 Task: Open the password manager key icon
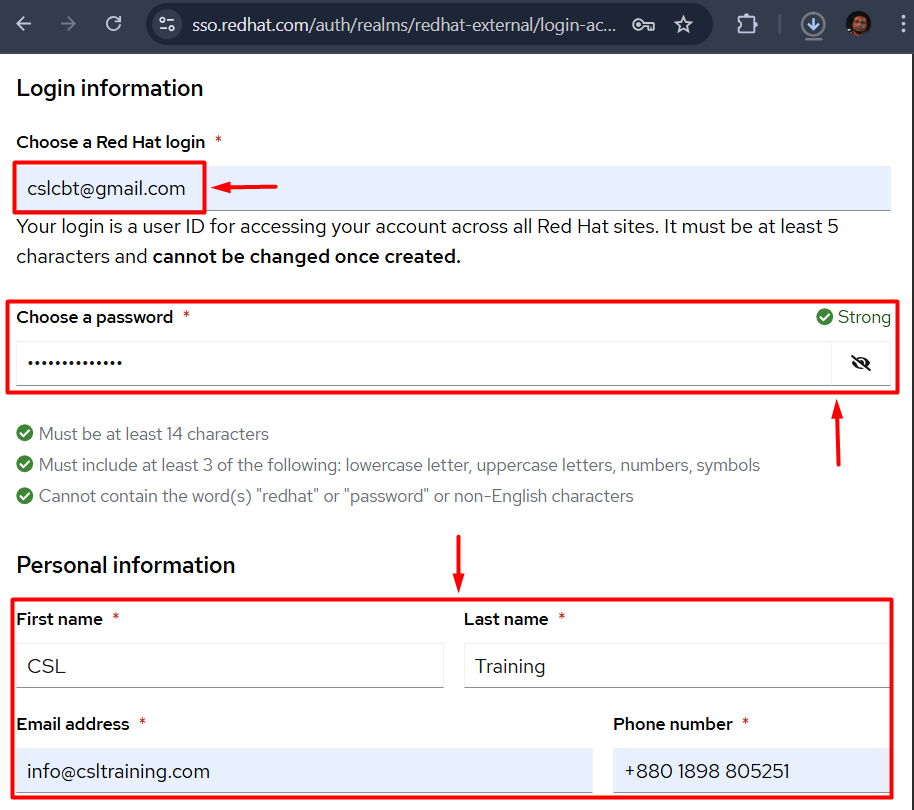pos(643,24)
